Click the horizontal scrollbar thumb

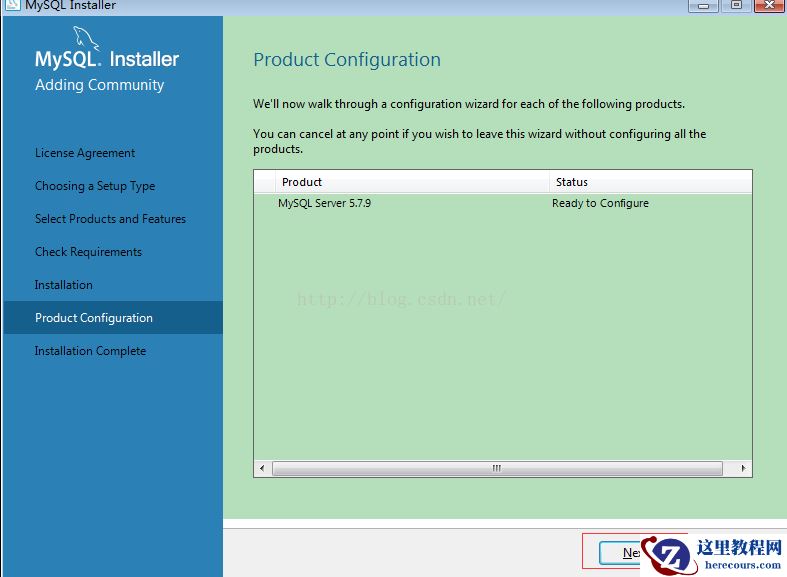tap(497, 469)
